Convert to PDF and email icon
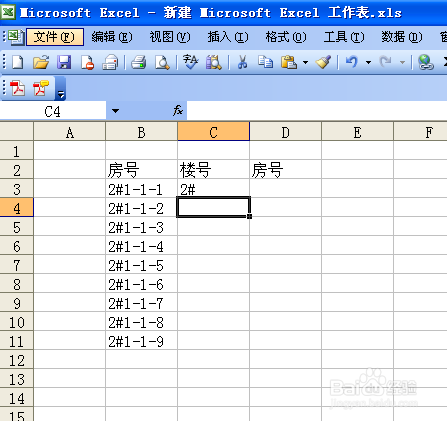 click(x=41, y=88)
